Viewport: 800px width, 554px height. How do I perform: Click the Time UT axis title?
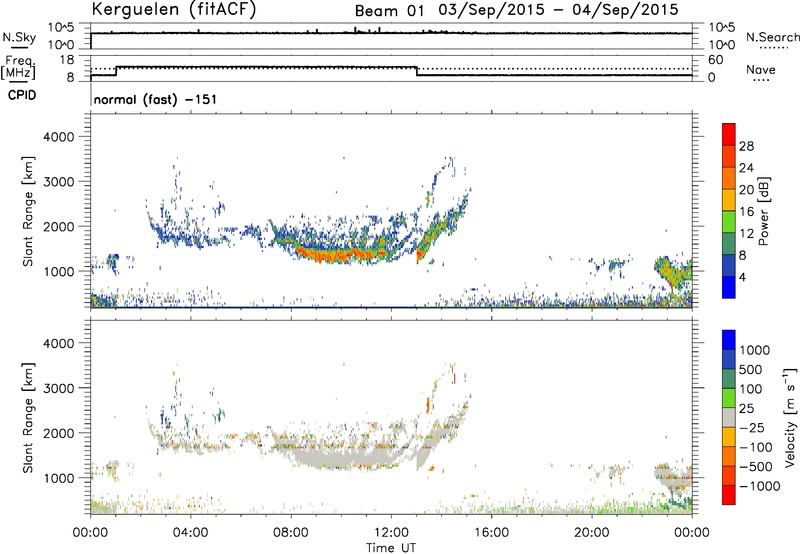point(391,548)
